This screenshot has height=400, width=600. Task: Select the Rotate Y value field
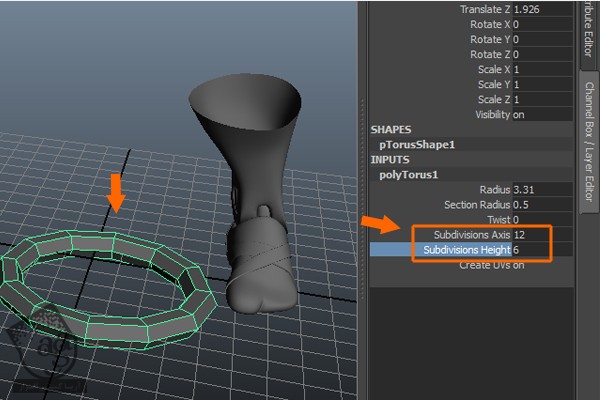coord(542,39)
